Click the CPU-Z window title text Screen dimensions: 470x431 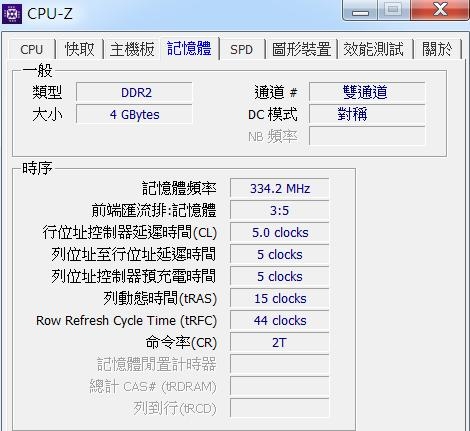click(x=50, y=14)
